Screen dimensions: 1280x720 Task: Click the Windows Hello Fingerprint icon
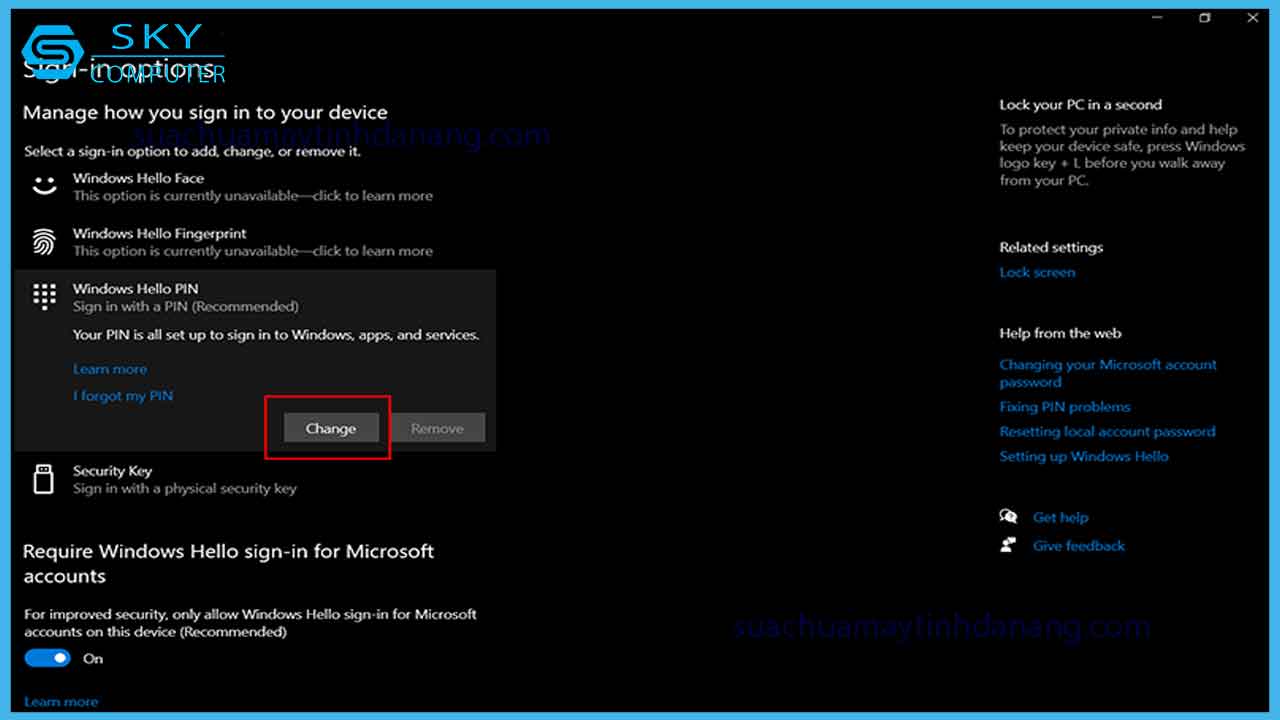(x=44, y=241)
